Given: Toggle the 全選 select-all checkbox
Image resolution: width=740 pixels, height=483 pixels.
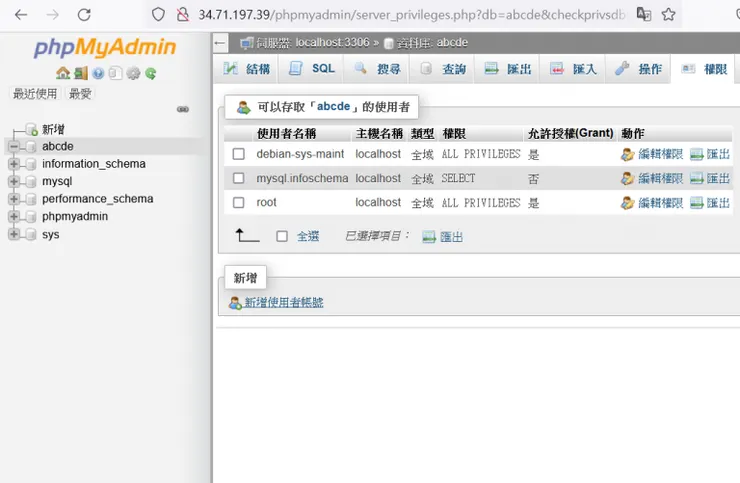Looking at the screenshot, I should [282, 236].
